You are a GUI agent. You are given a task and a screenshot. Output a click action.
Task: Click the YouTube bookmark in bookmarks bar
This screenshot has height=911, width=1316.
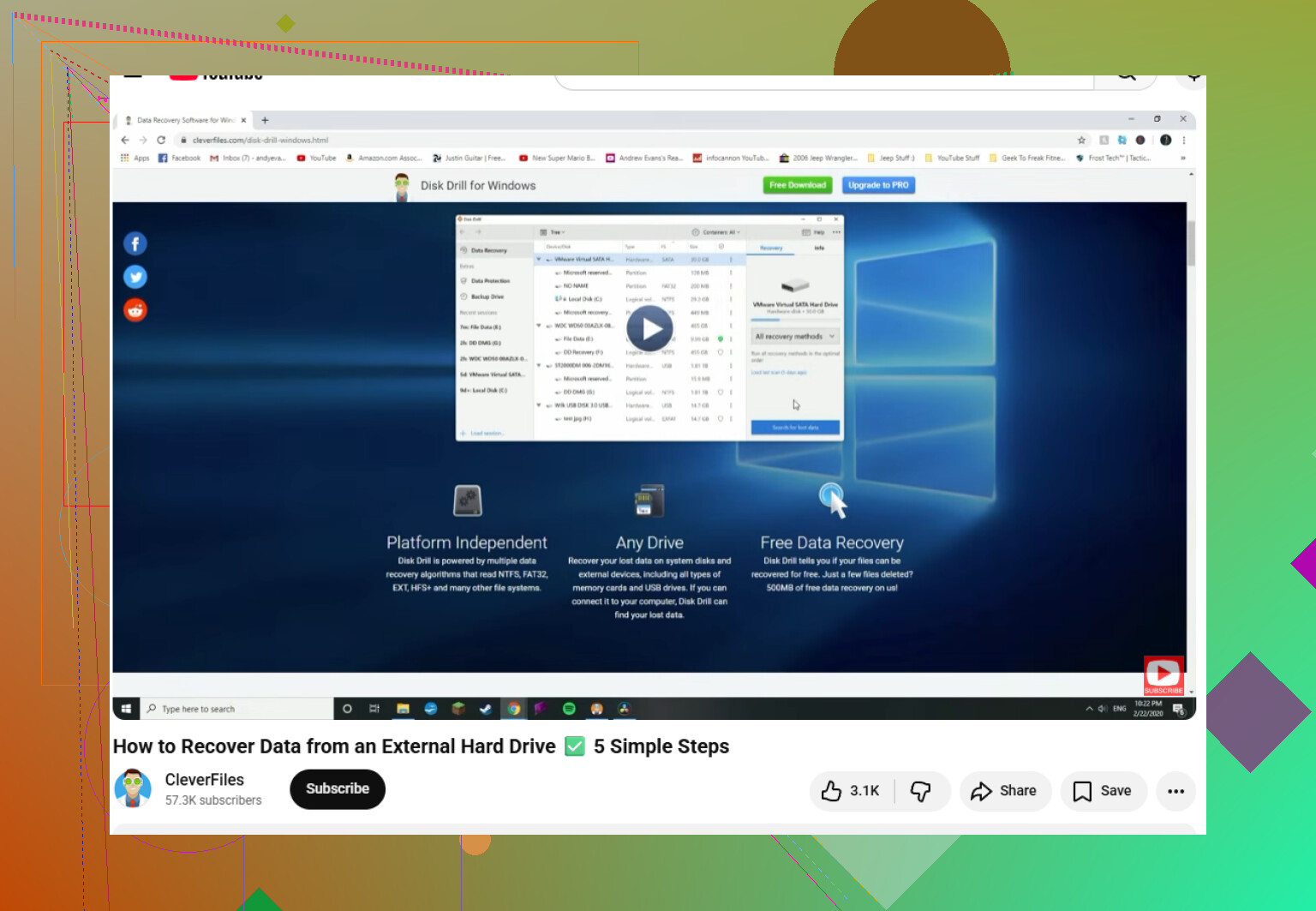click(316, 158)
